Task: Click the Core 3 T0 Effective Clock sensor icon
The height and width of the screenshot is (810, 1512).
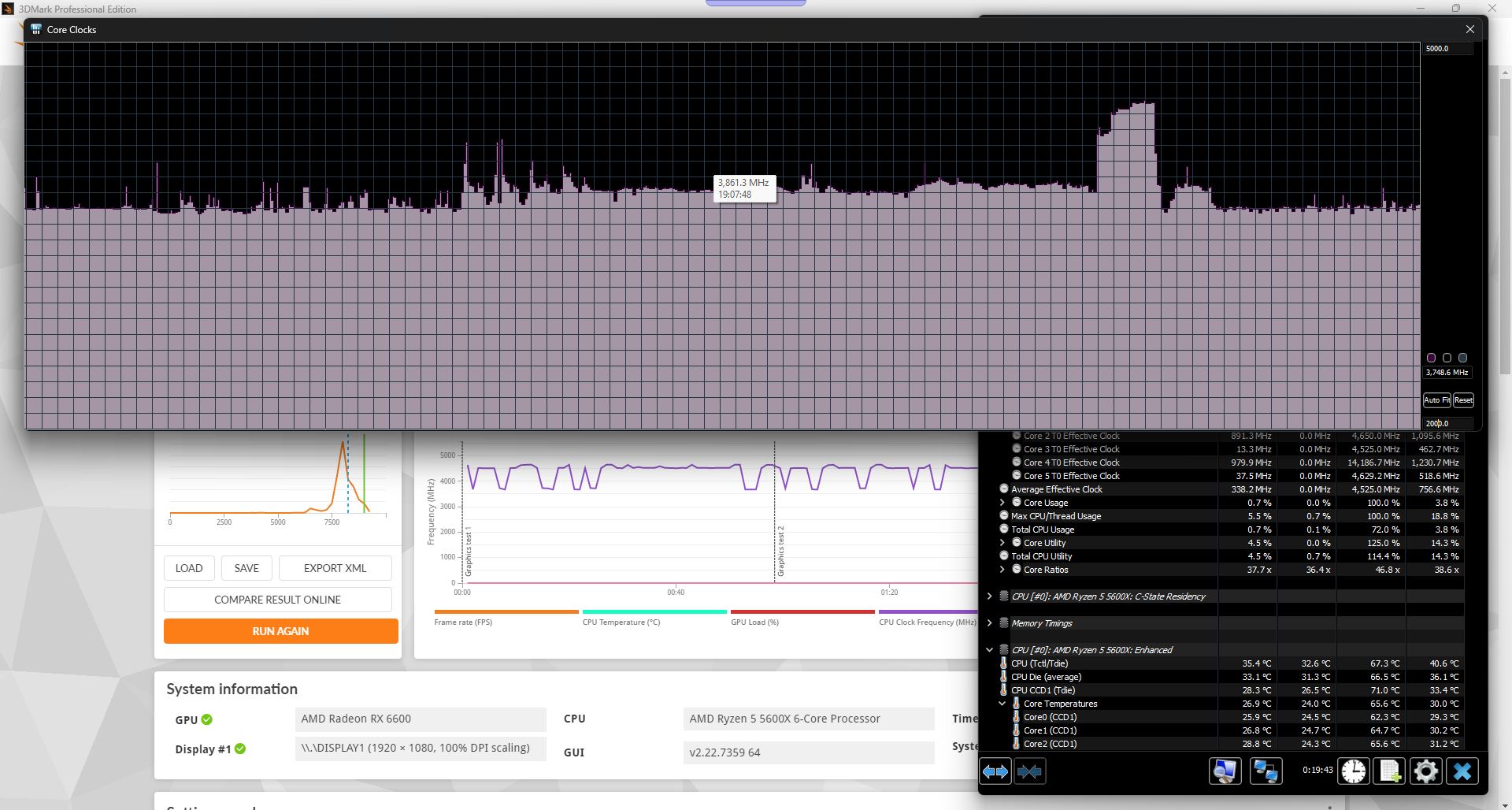Action: pos(1017,449)
